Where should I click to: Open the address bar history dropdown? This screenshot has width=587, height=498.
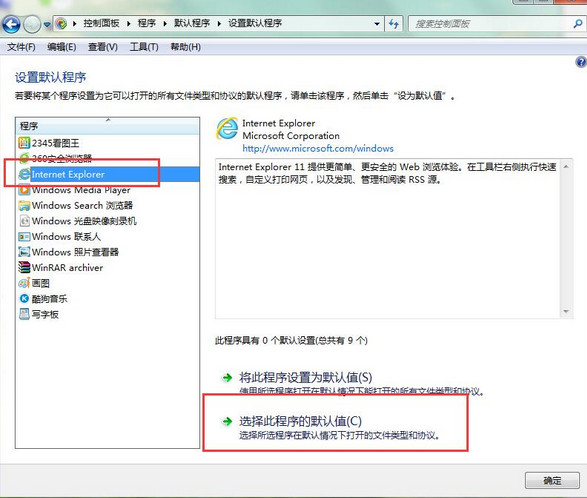(x=377, y=24)
